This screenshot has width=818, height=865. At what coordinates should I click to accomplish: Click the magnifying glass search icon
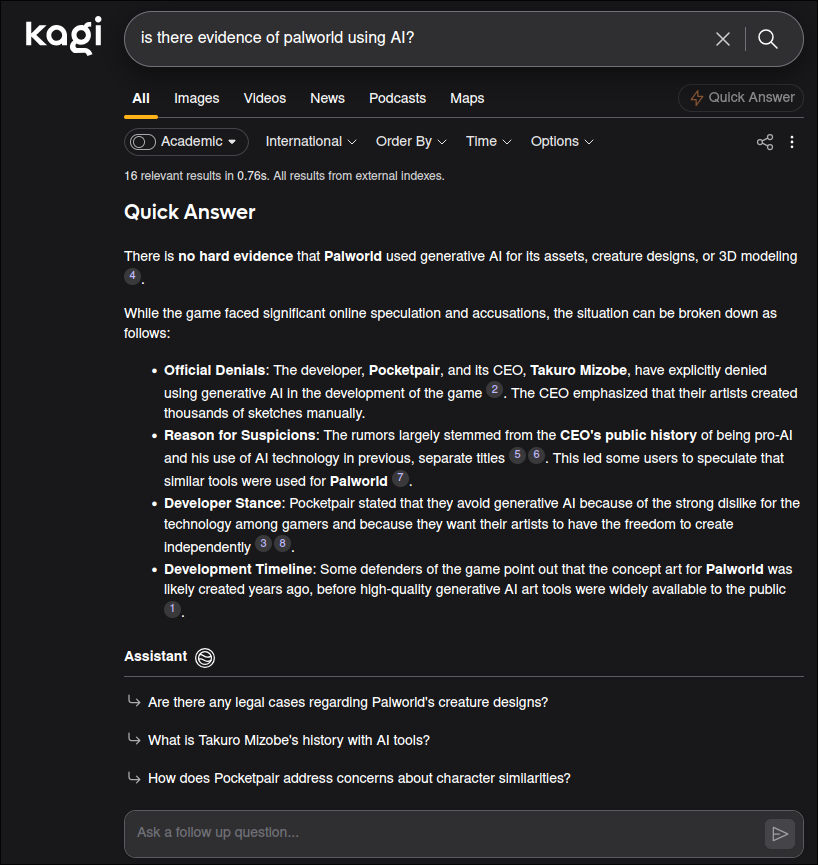[767, 39]
